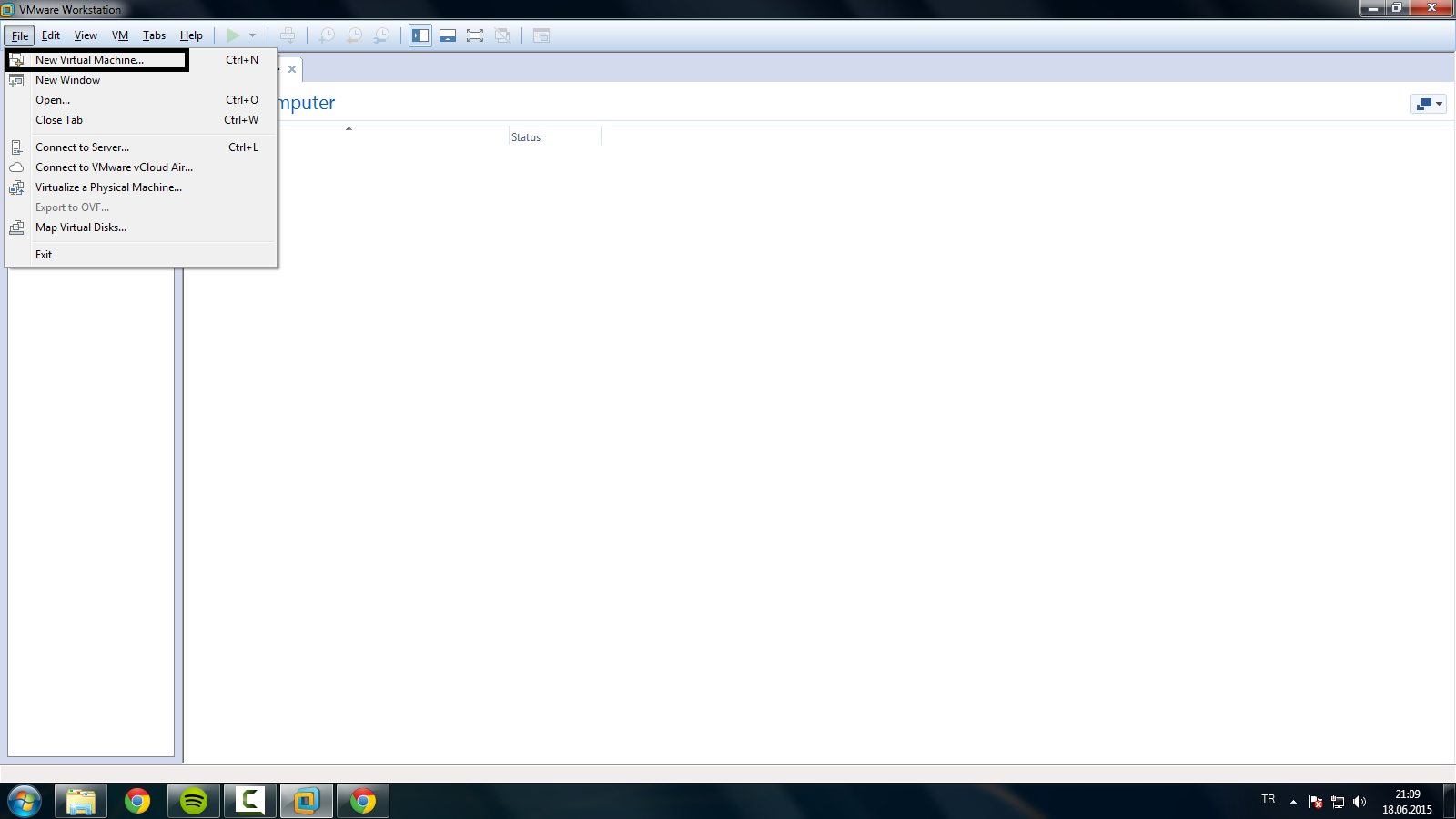Select Virtualize a Physical Machine...
1456x819 pixels.
[x=141, y=187]
